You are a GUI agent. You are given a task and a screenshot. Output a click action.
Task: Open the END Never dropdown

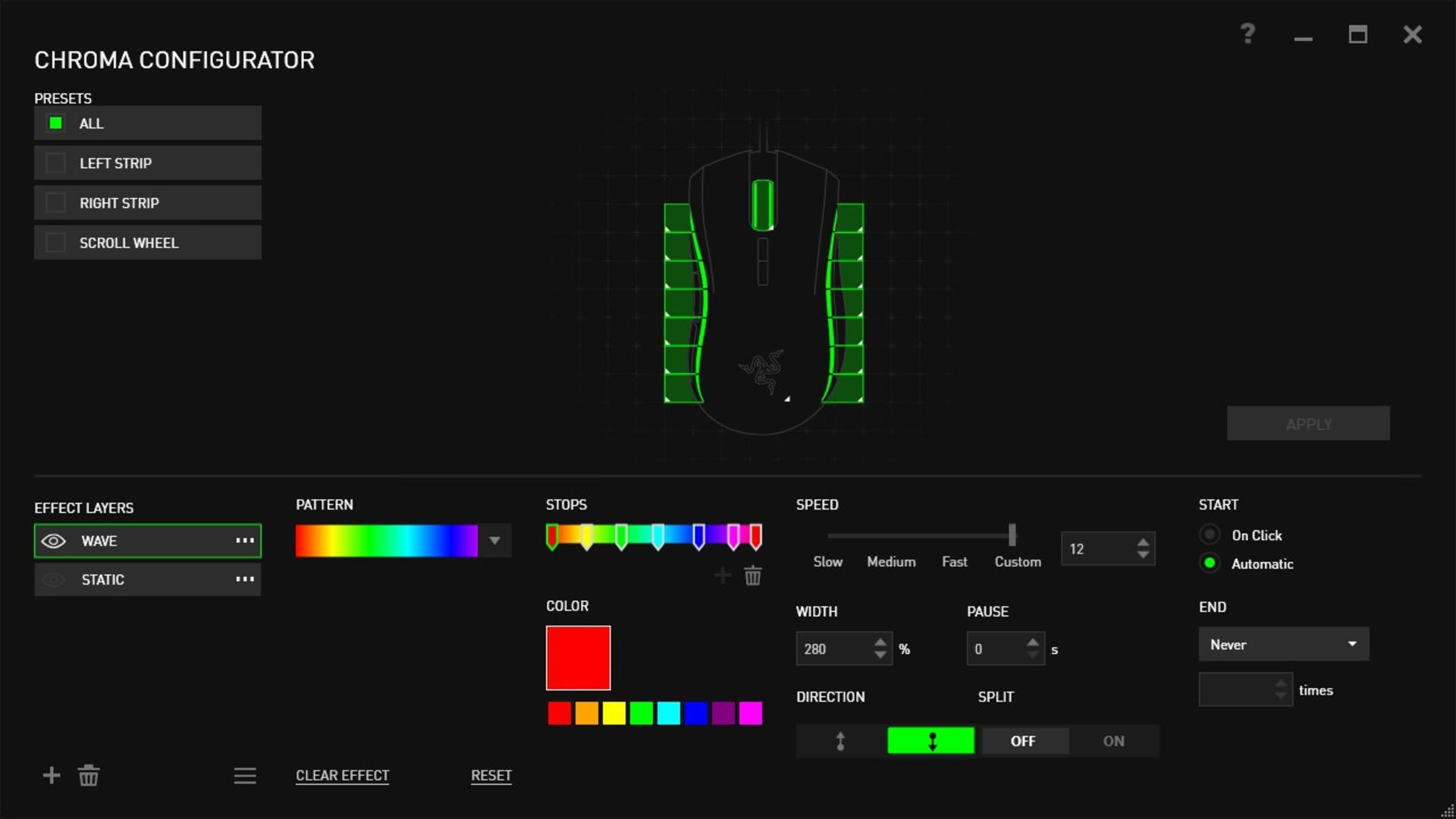click(1283, 644)
